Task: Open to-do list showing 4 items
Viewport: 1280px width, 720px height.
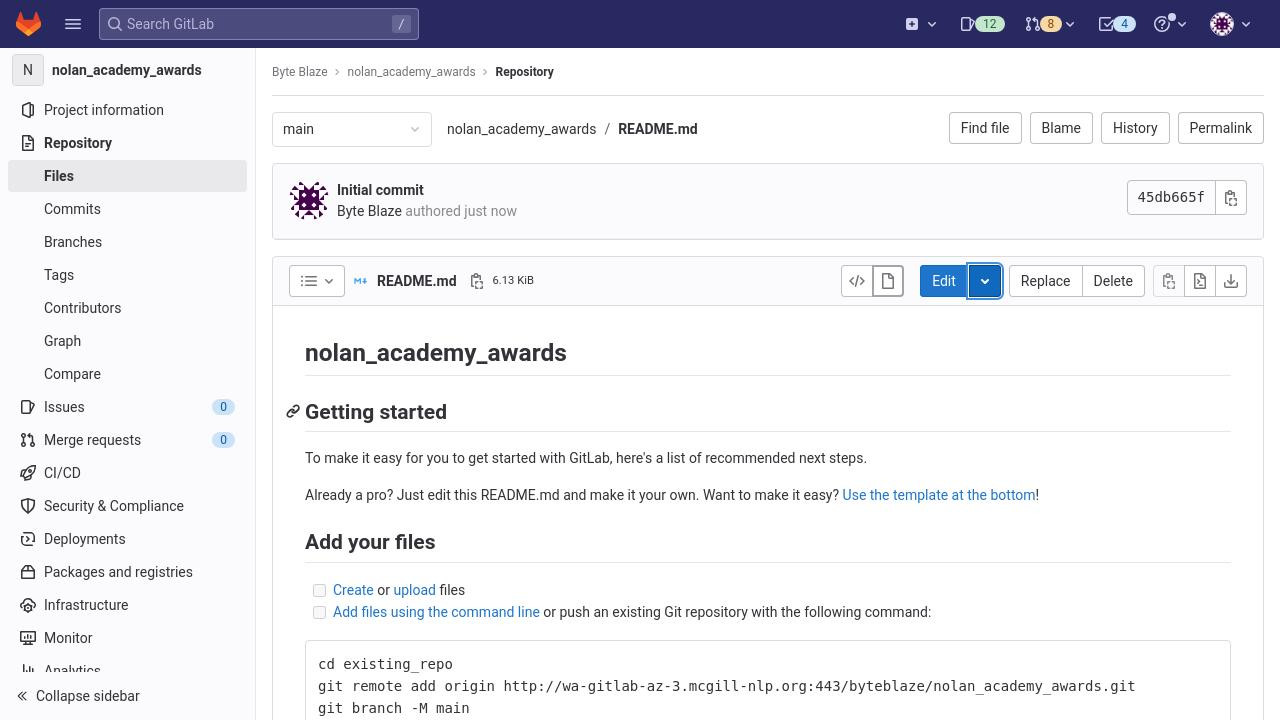Action: (x=1116, y=24)
